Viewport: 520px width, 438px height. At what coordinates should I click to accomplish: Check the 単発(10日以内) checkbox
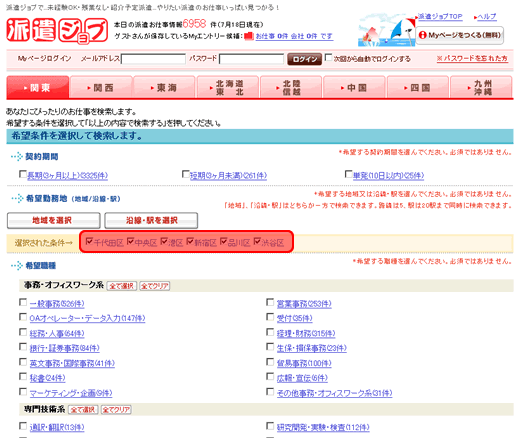[x=348, y=174]
